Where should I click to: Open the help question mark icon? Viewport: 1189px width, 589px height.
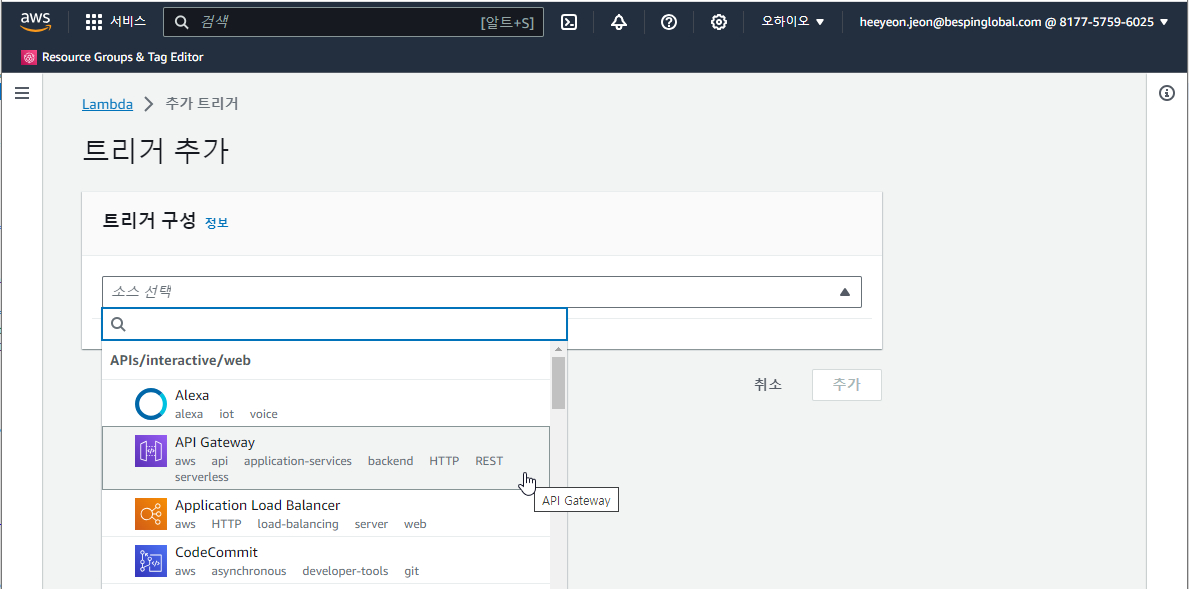click(668, 22)
